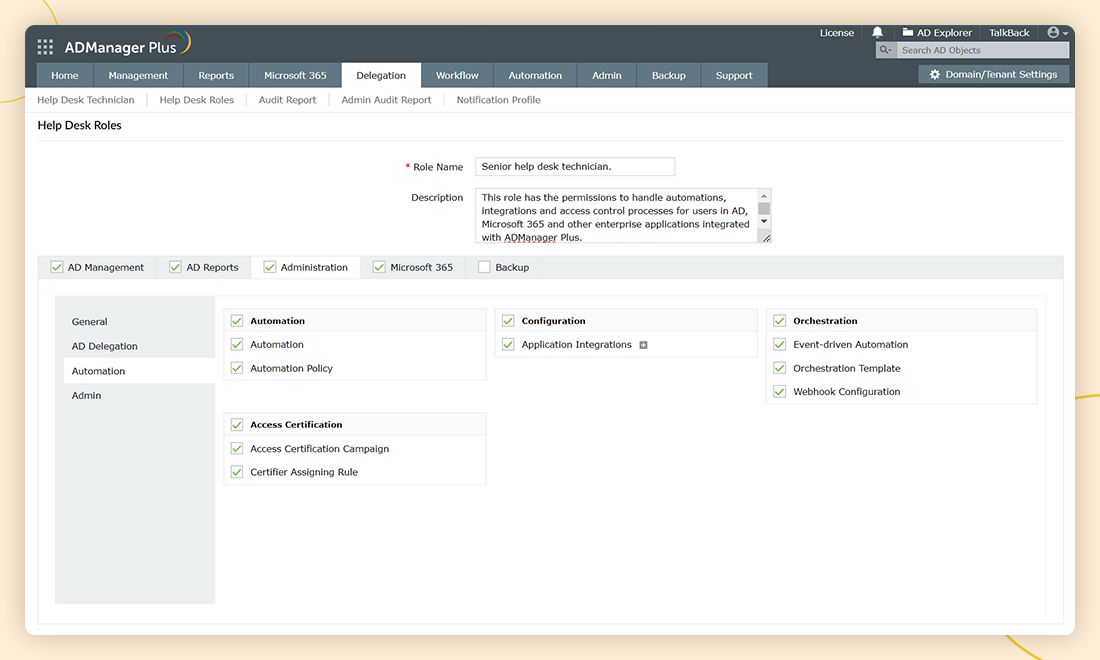Open the Help Desk Technician link
Screen dimensions: 1100x660
click(x=86, y=100)
